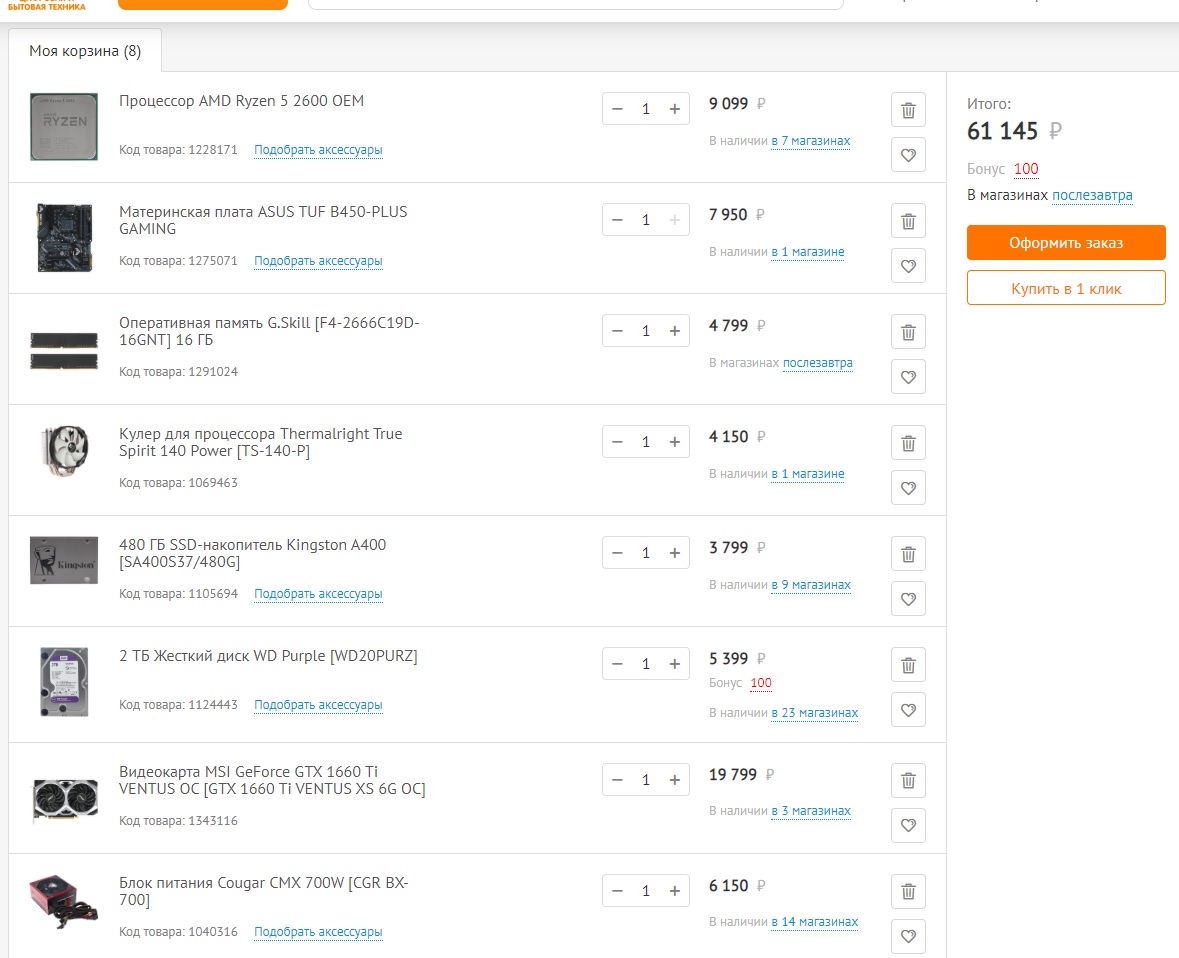
Task: Click the Оформить заказ button
Action: pos(1066,243)
